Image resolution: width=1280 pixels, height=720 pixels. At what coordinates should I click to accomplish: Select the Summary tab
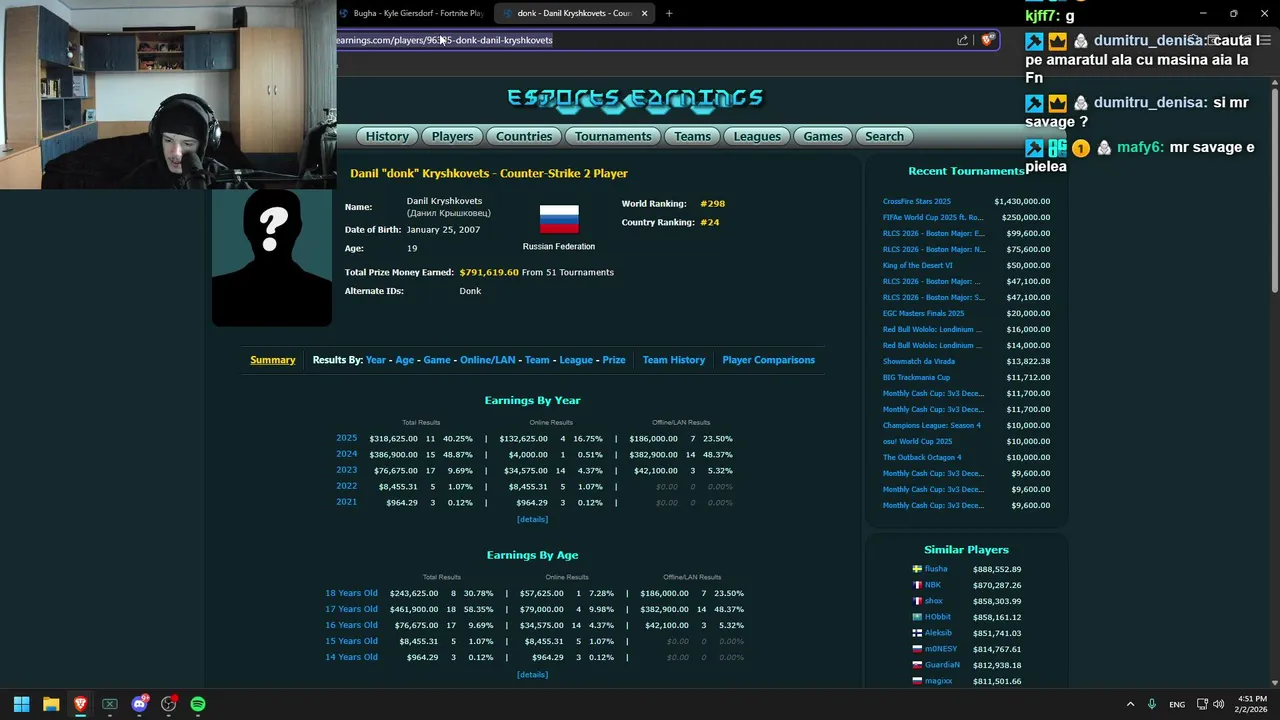pyautogui.click(x=273, y=360)
